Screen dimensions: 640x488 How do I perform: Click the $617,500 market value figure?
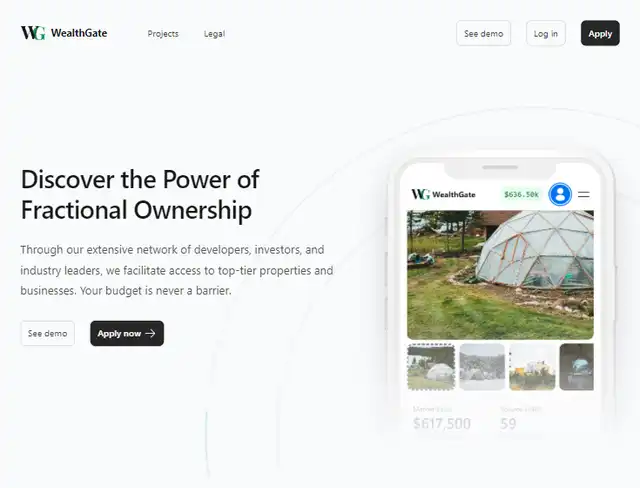[442, 424]
